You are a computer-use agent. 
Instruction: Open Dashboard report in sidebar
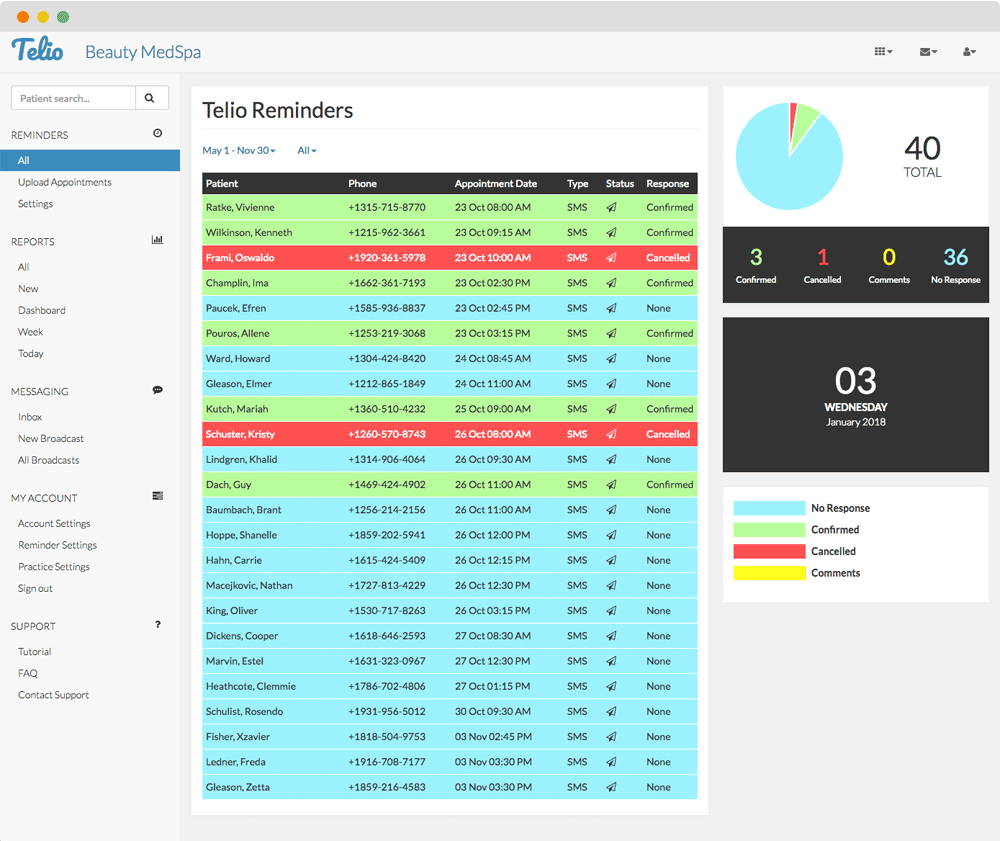[x=41, y=311]
